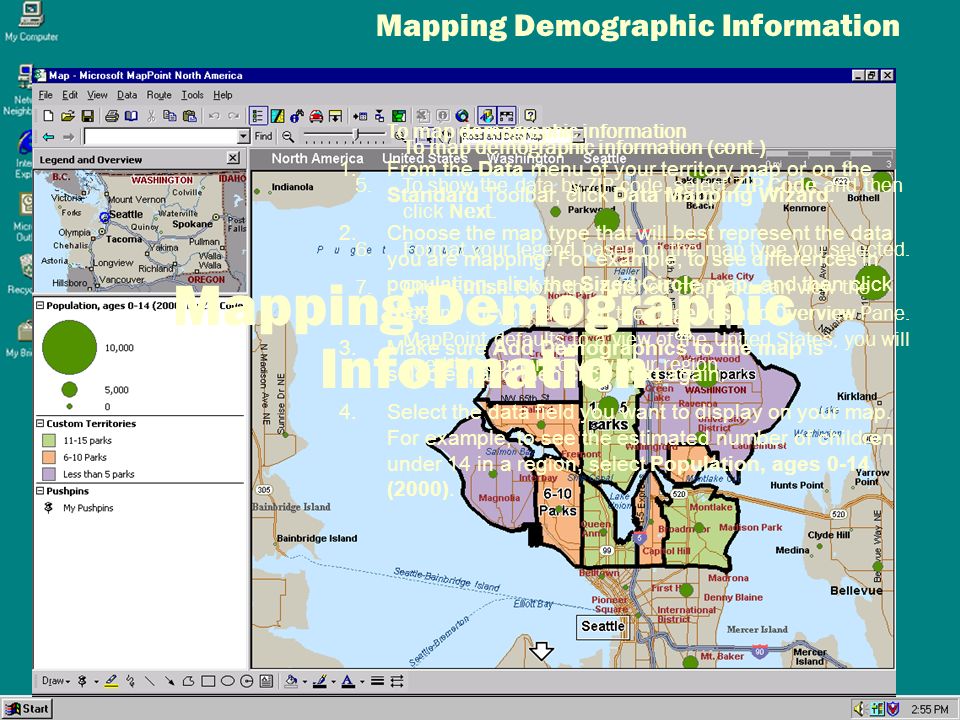Open Find Nearby Places binoculars icon
This screenshot has height=720, width=960.
(297, 116)
